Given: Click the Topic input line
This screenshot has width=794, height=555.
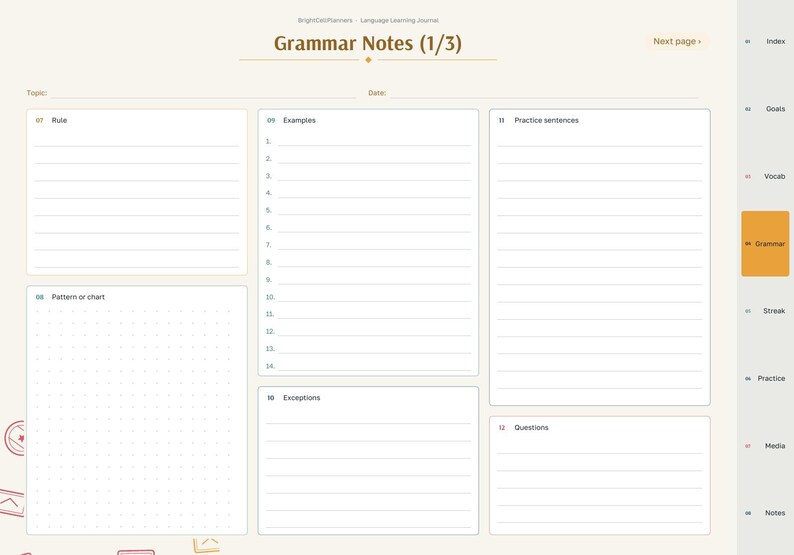Looking at the screenshot, I should point(203,93).
